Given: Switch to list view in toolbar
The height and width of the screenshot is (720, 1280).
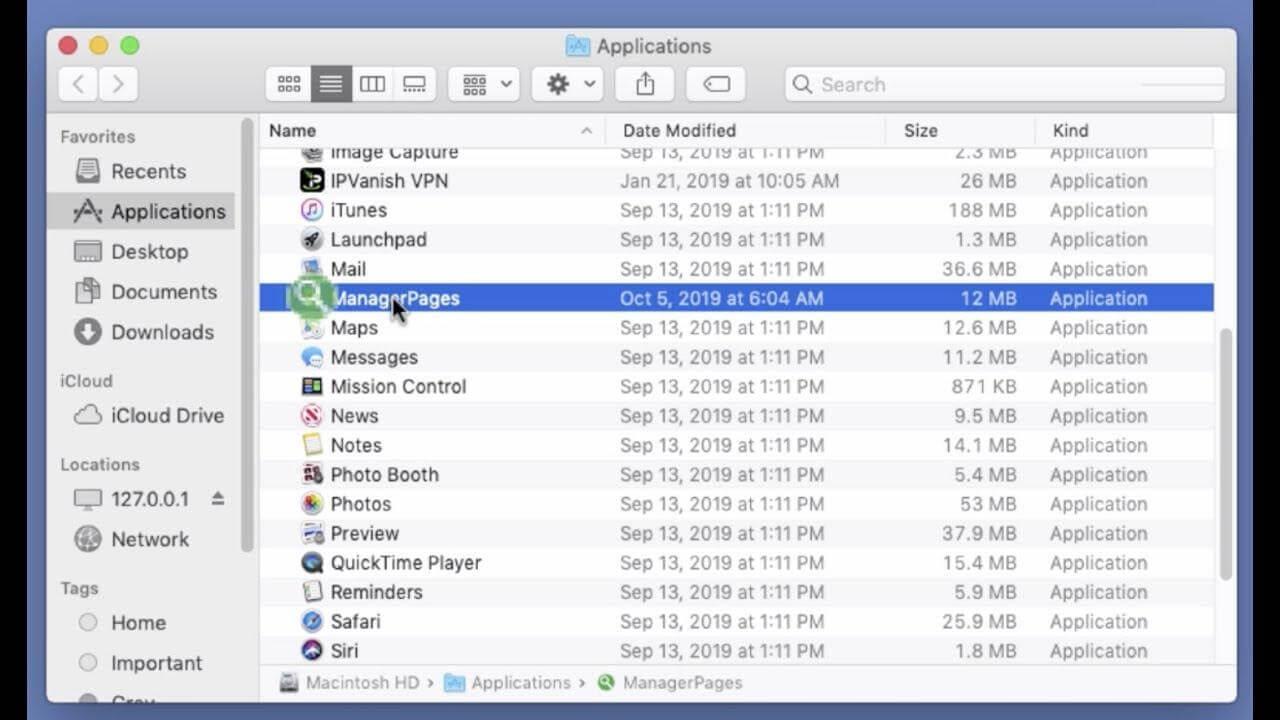Looking at the screenshot, I should point(331,85).
